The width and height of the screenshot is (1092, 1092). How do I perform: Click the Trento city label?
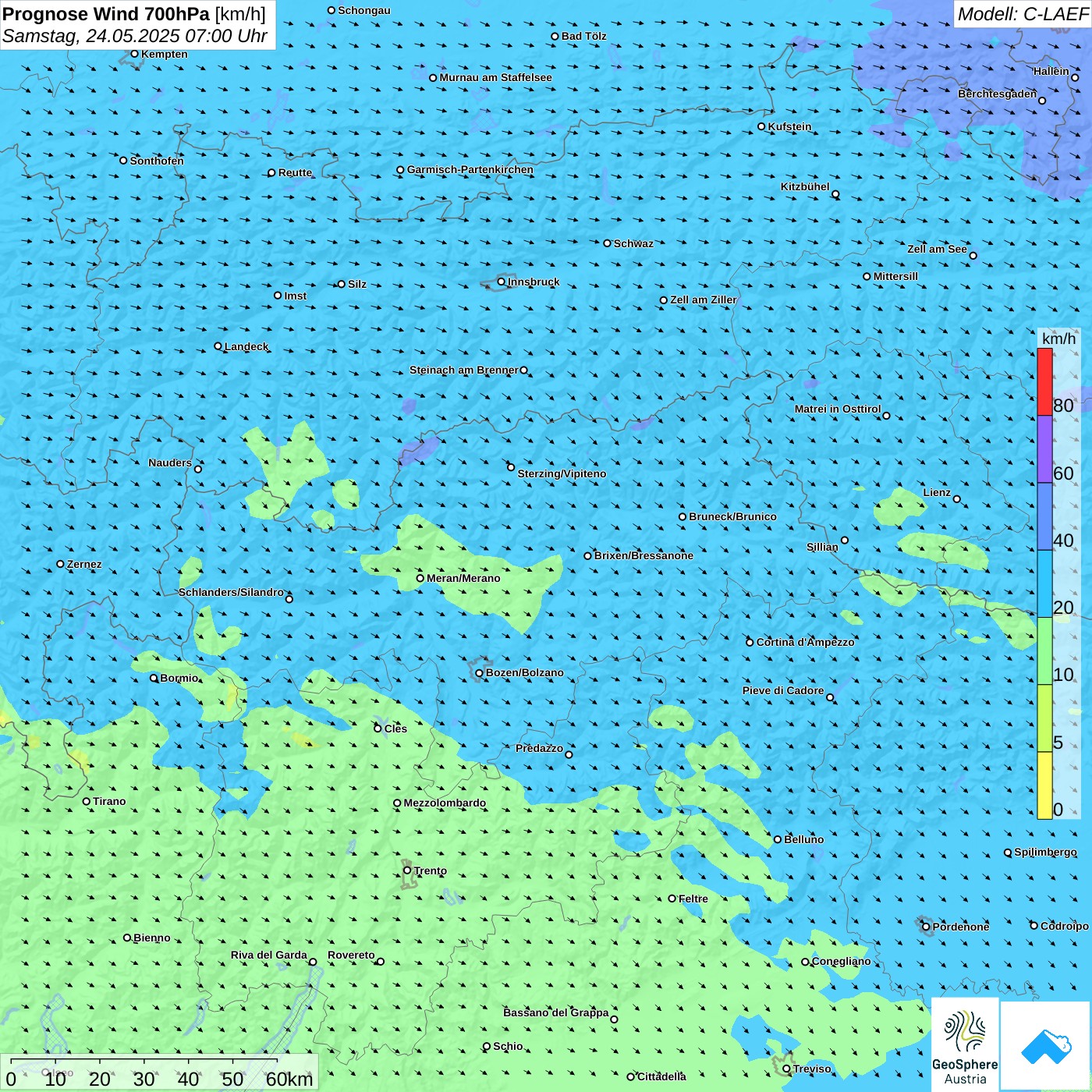(x=431, y=870)
